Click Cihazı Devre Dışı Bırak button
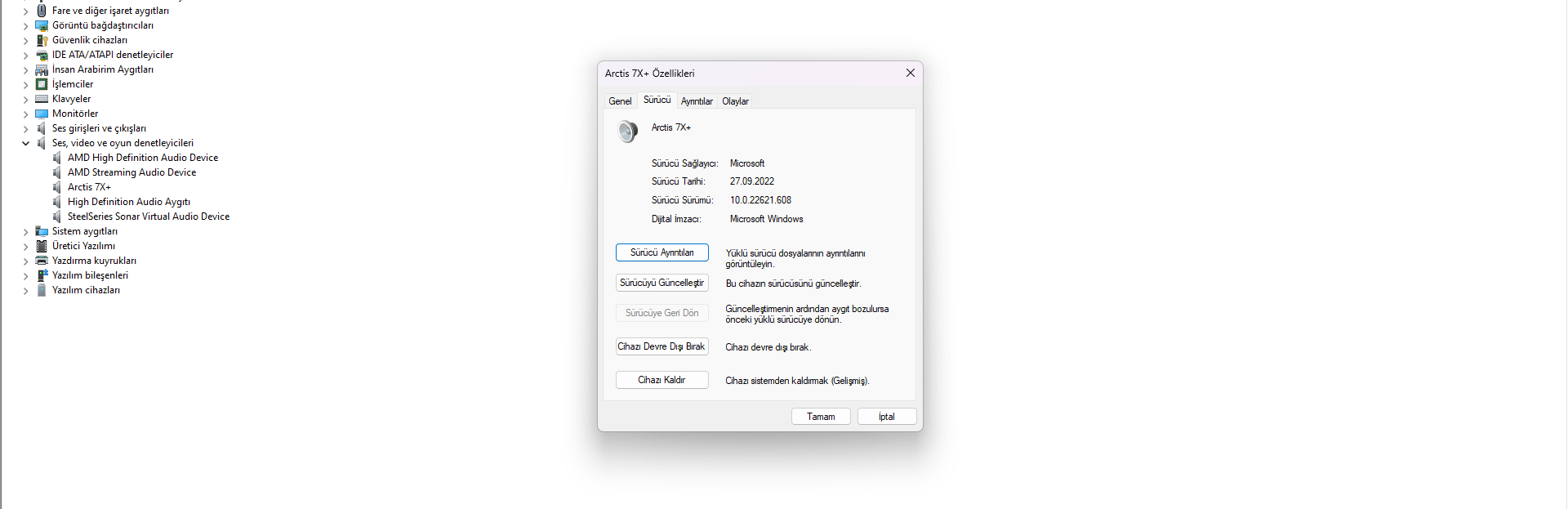Viewport: 1568px width, 509px height. tap(662, 346)
